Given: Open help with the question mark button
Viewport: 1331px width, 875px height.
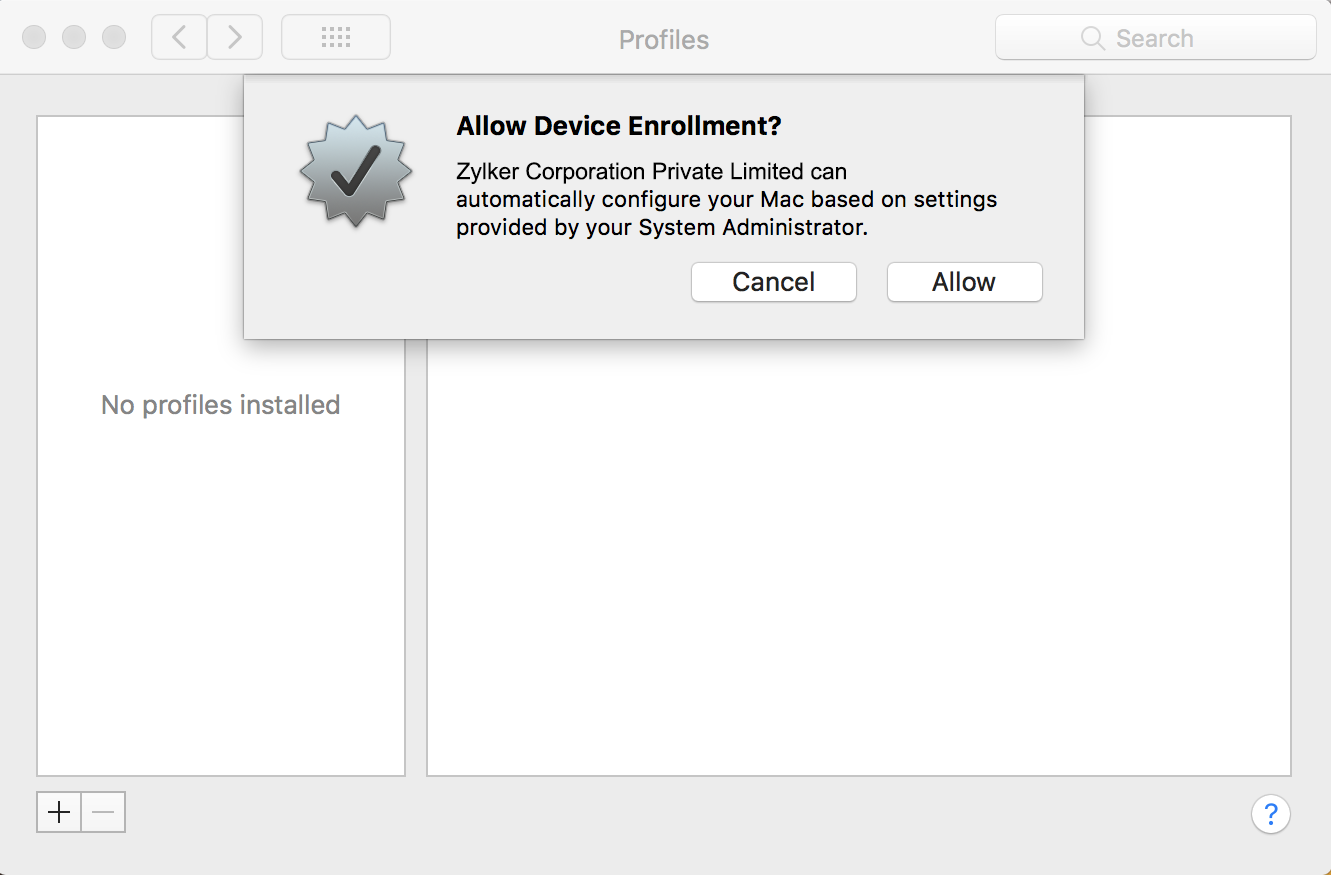Looking at the screenshot, I should pyautogui.click(x=1270, y=813).
